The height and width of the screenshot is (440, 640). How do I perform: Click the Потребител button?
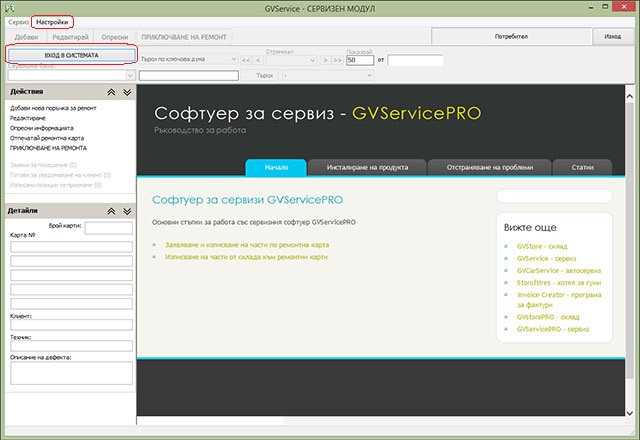[511, 36]
